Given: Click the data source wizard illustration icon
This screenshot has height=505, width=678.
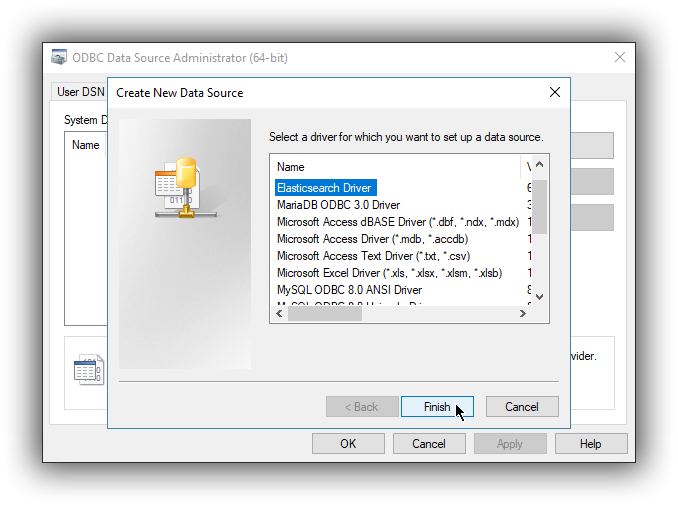Looking at the screenshot, I should (x=180, y=187).
